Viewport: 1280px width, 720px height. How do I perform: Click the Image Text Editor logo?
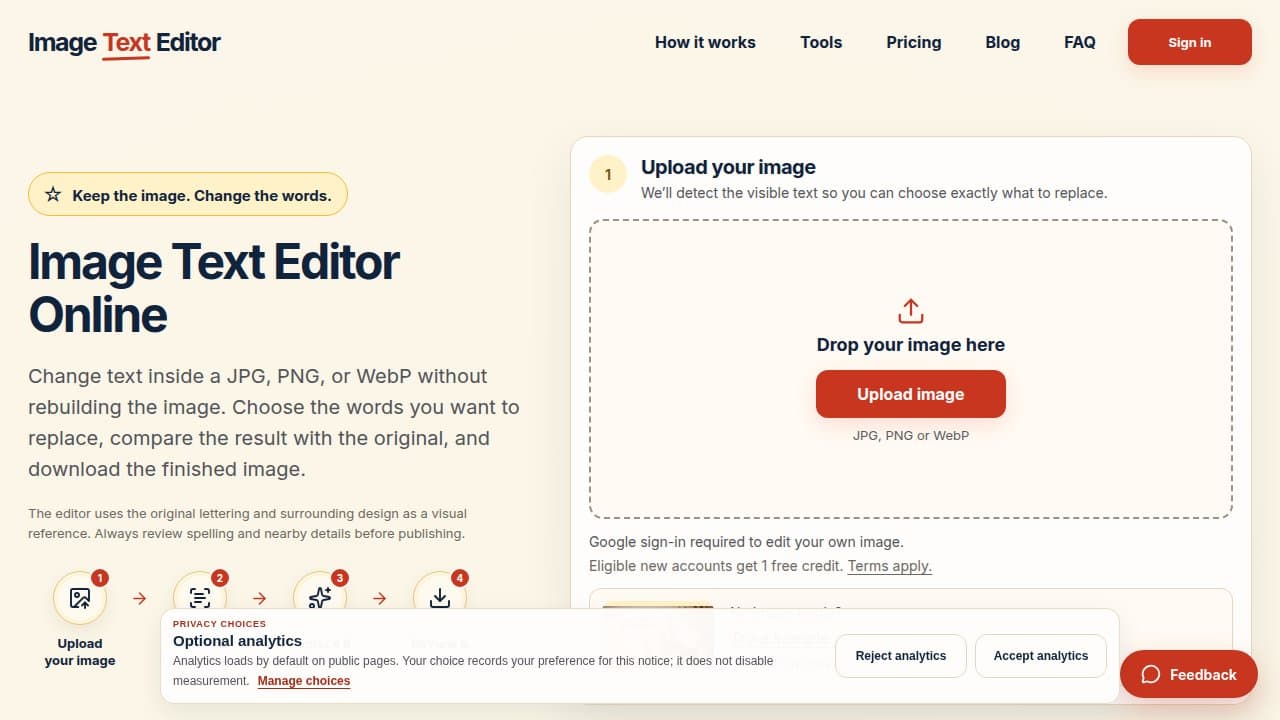pos(124,43)
